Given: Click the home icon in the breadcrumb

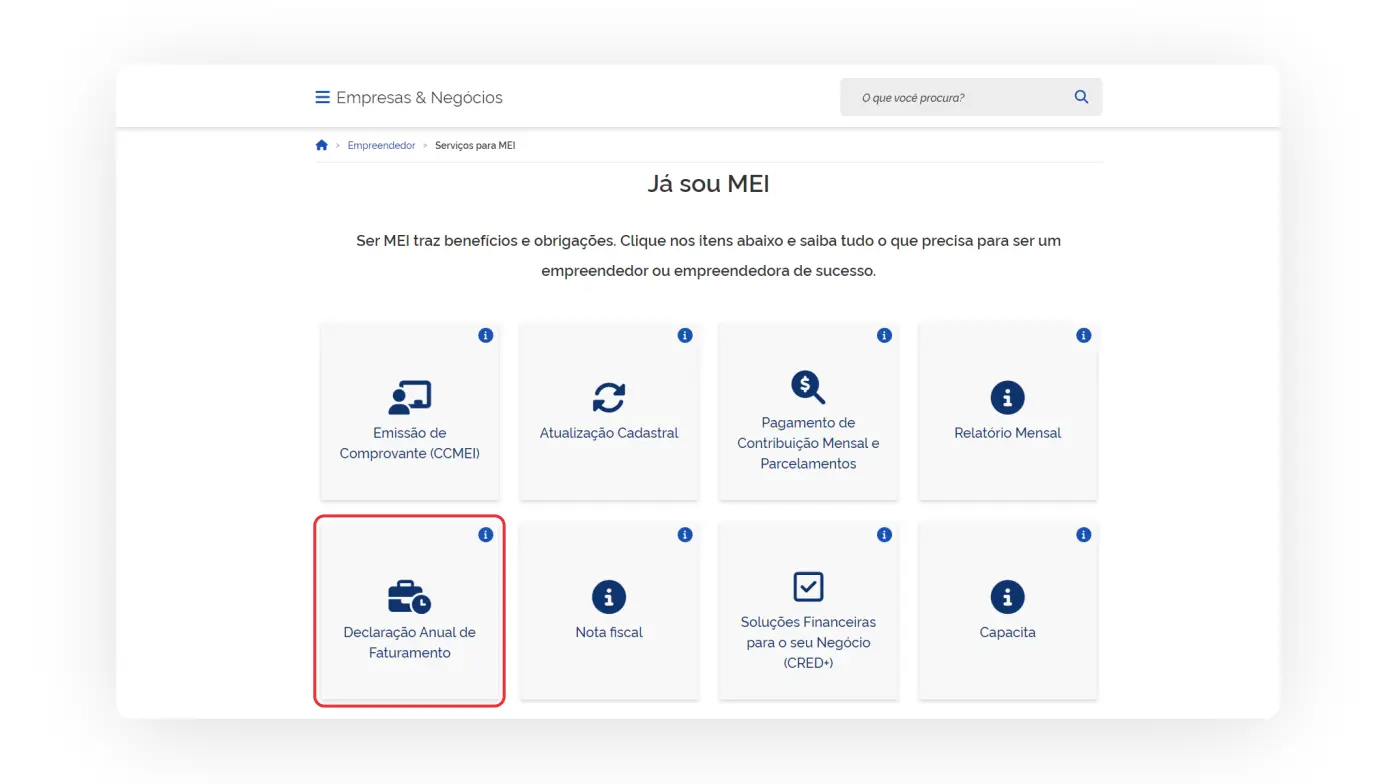Looking at the screenshot, I should [321, 144].
